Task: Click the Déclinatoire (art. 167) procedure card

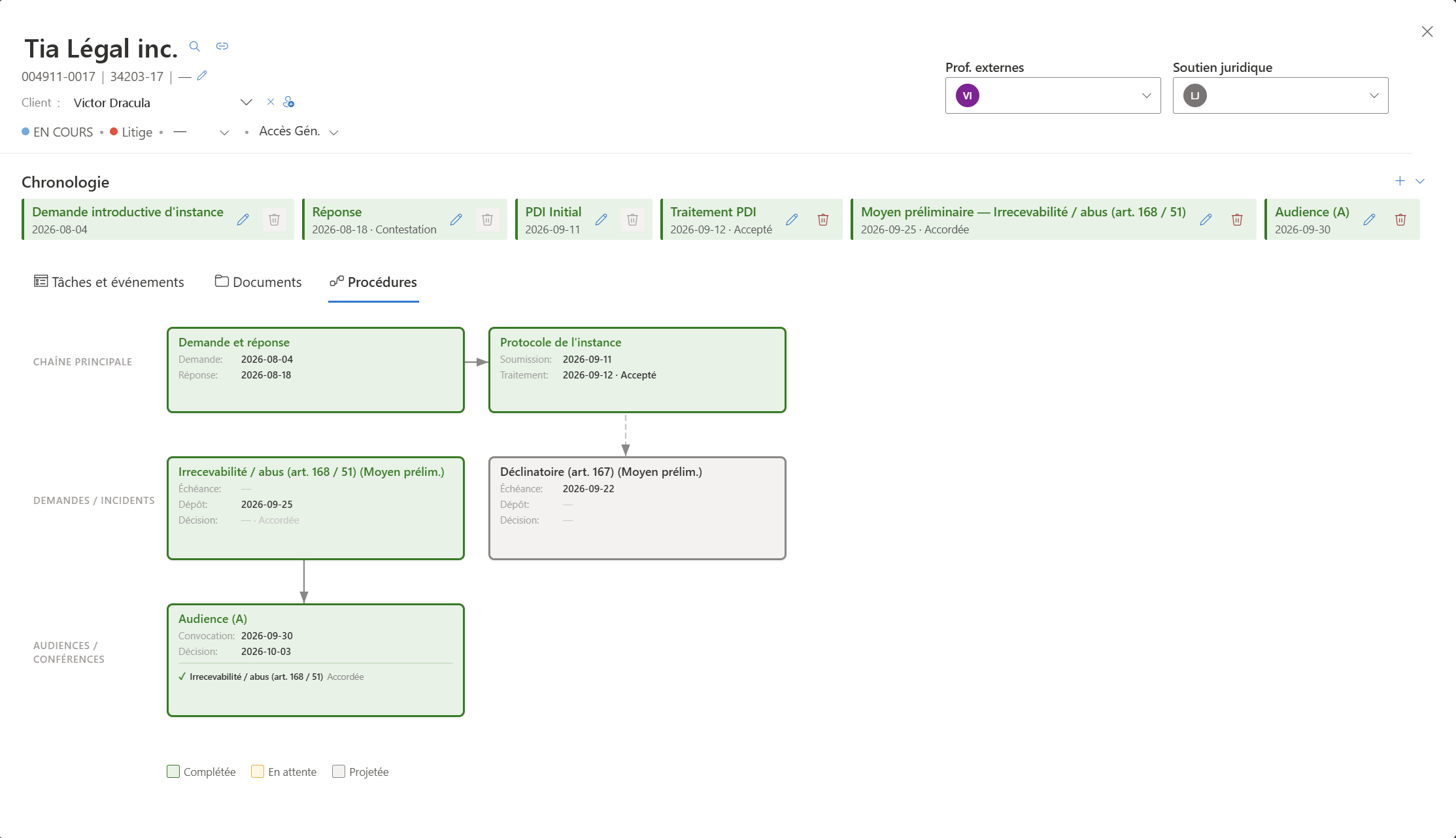Action: tap(637, 508)
